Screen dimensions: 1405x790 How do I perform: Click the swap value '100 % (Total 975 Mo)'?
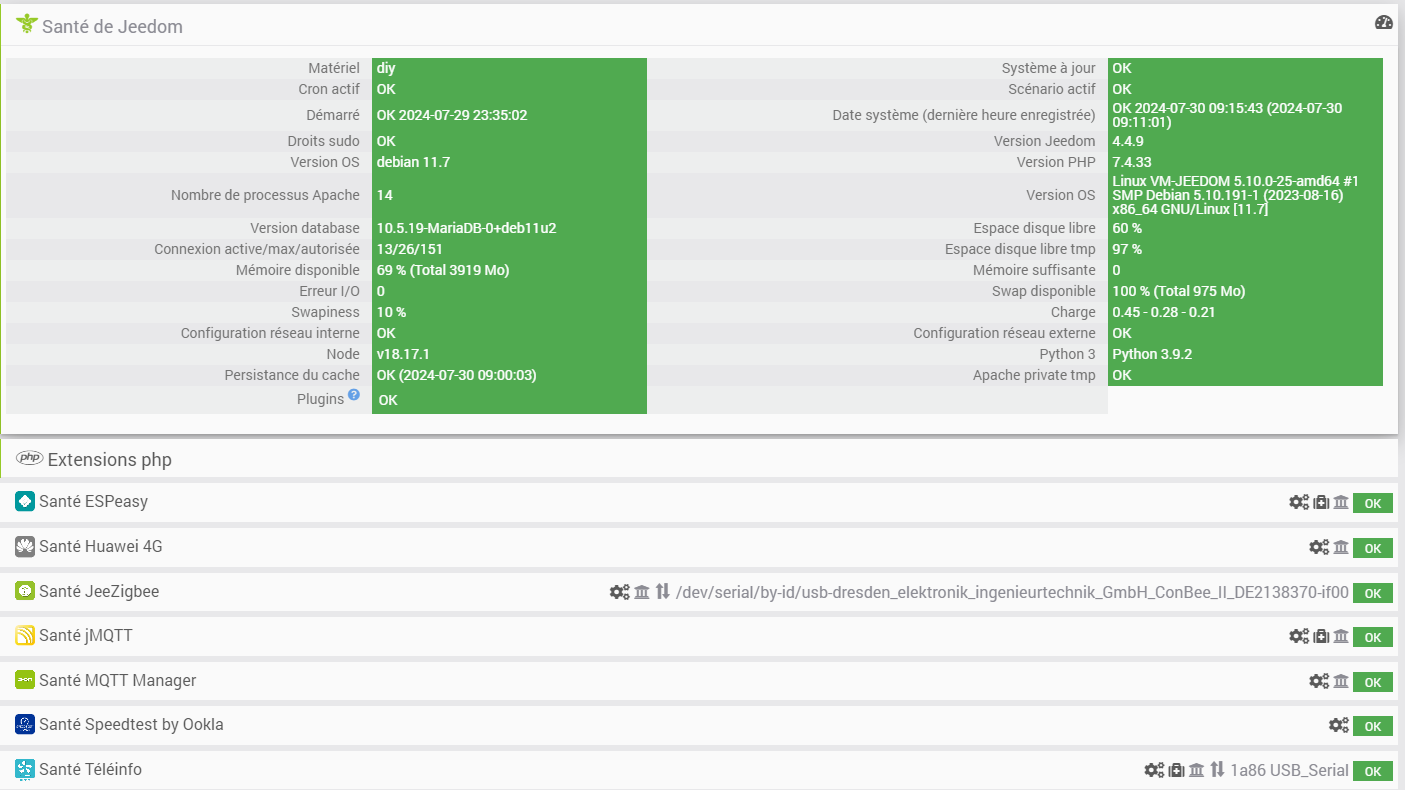1179,291
